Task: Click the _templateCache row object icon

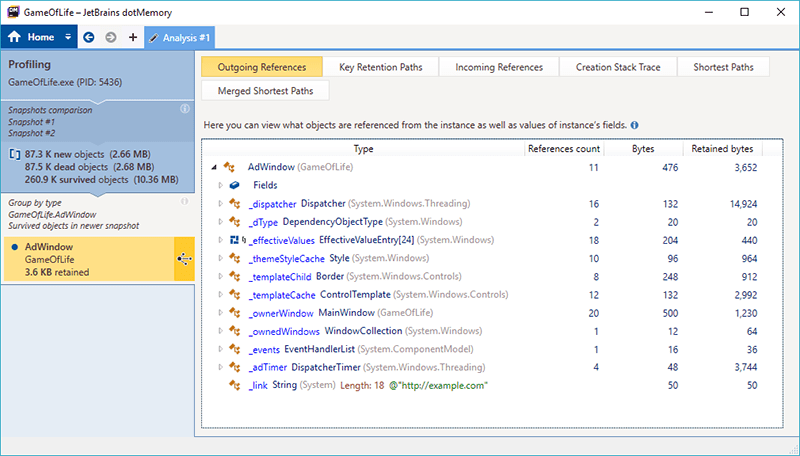Action: [235, 294]
